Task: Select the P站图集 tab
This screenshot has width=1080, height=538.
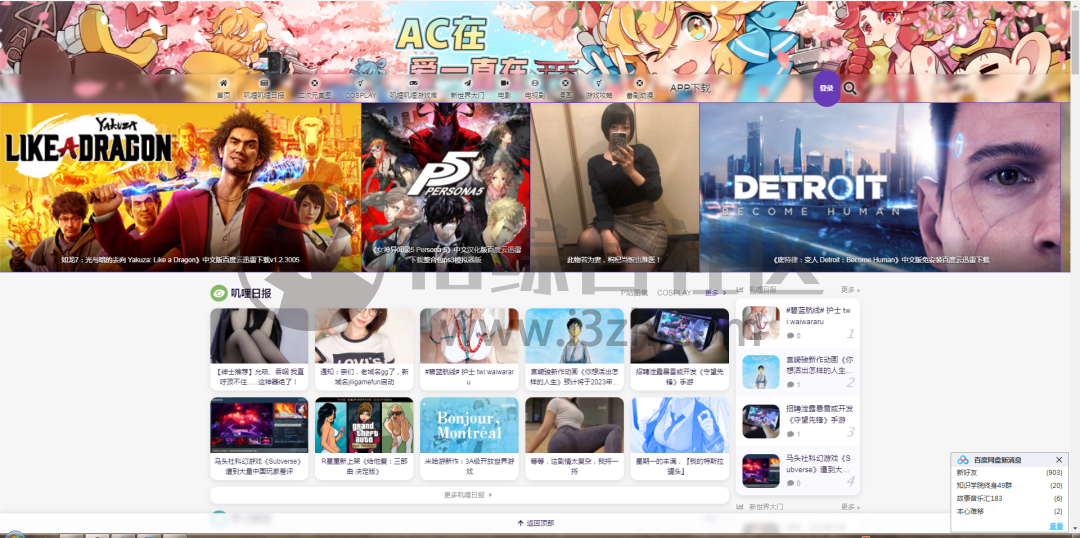Action: pos(634,293)
